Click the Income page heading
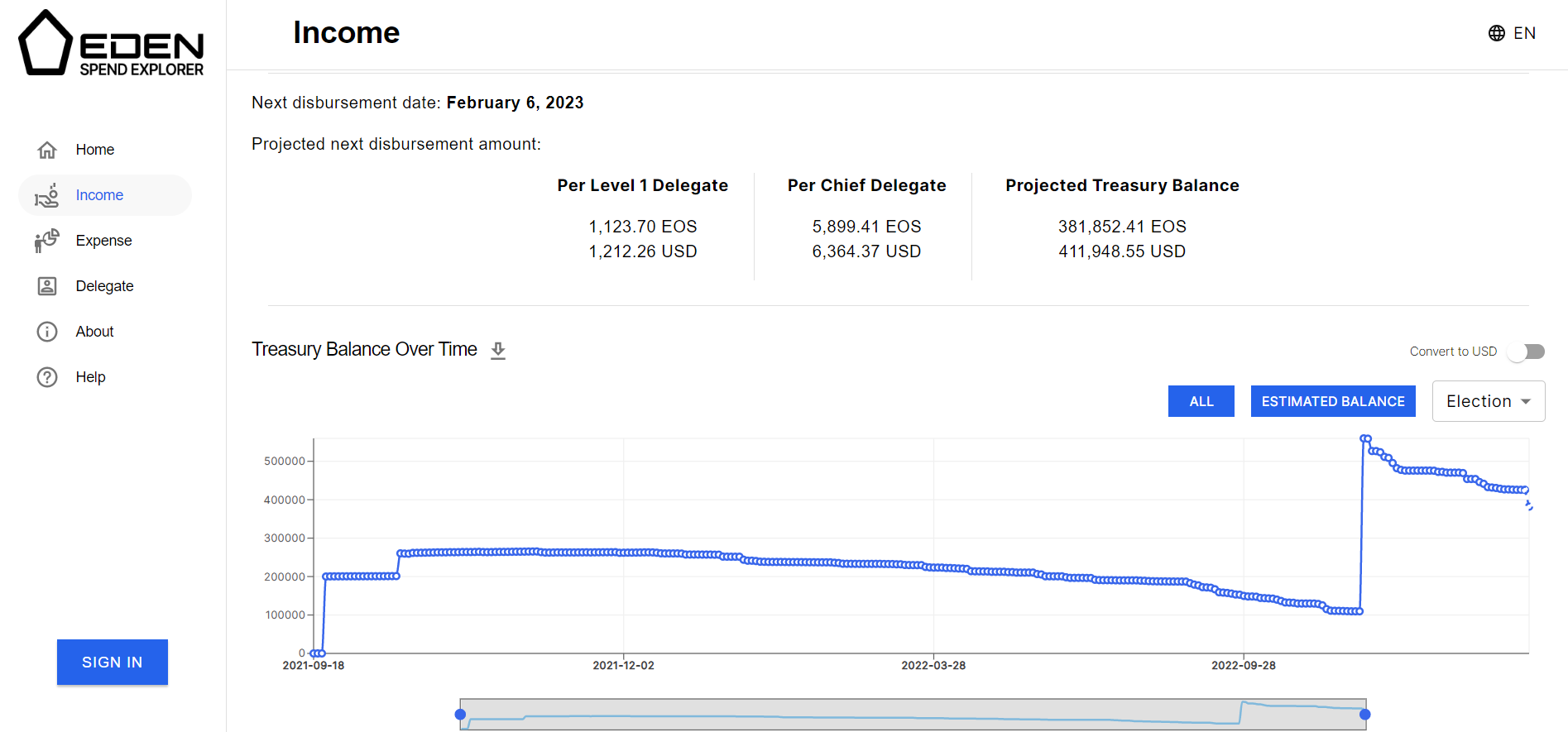This screenshot has width=1568, height=732. [346, 32]
